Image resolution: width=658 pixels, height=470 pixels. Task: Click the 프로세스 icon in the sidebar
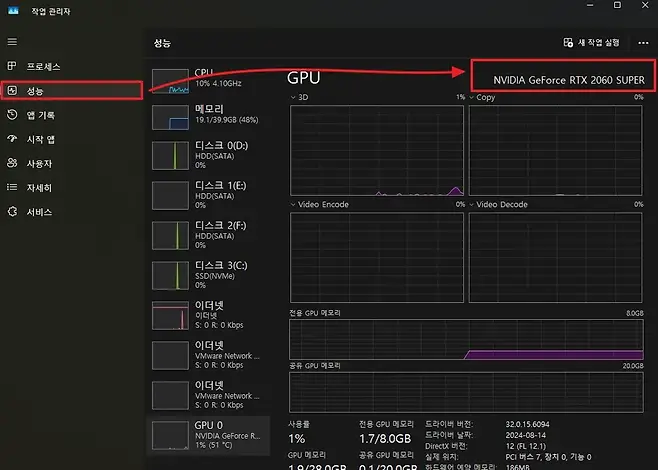(12, 66)
